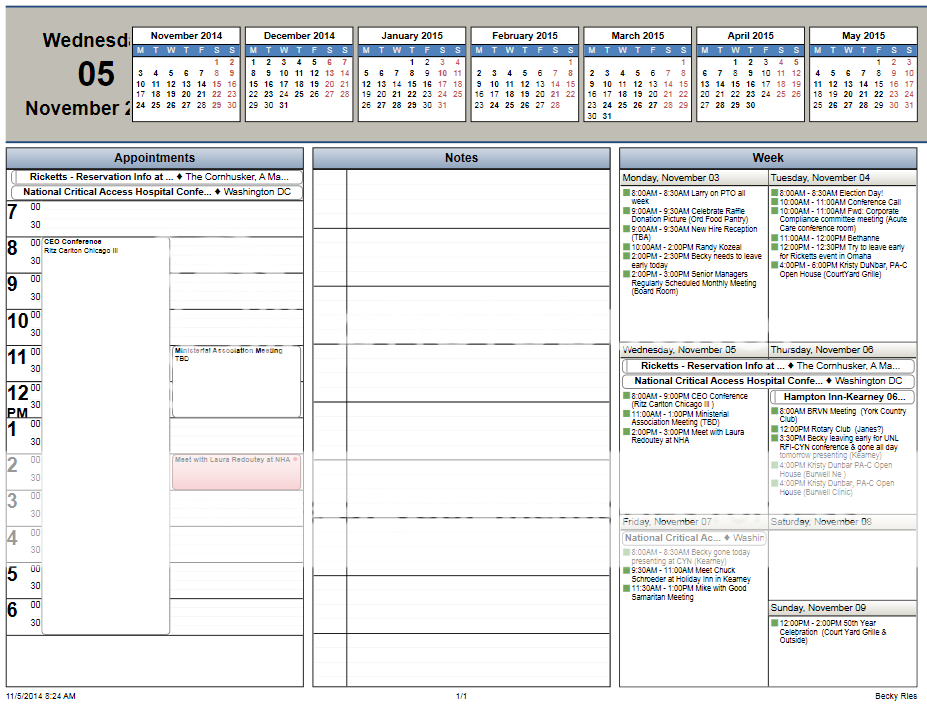927x707 pixels.
Task: Click green marker next to Bethanne appointment
Action: coord(775,238)
